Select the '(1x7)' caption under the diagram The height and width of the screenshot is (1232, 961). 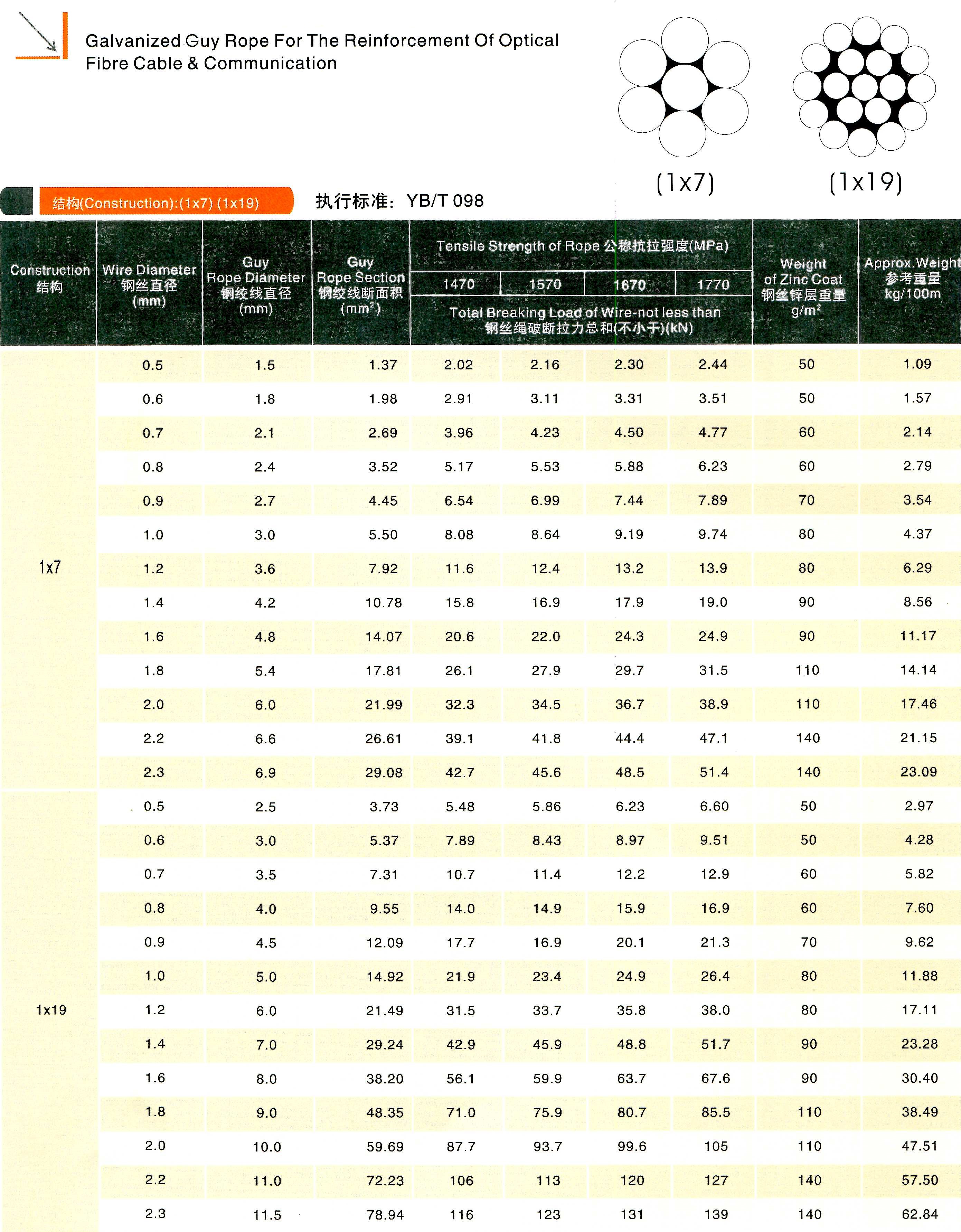click(x=685, y=183)
